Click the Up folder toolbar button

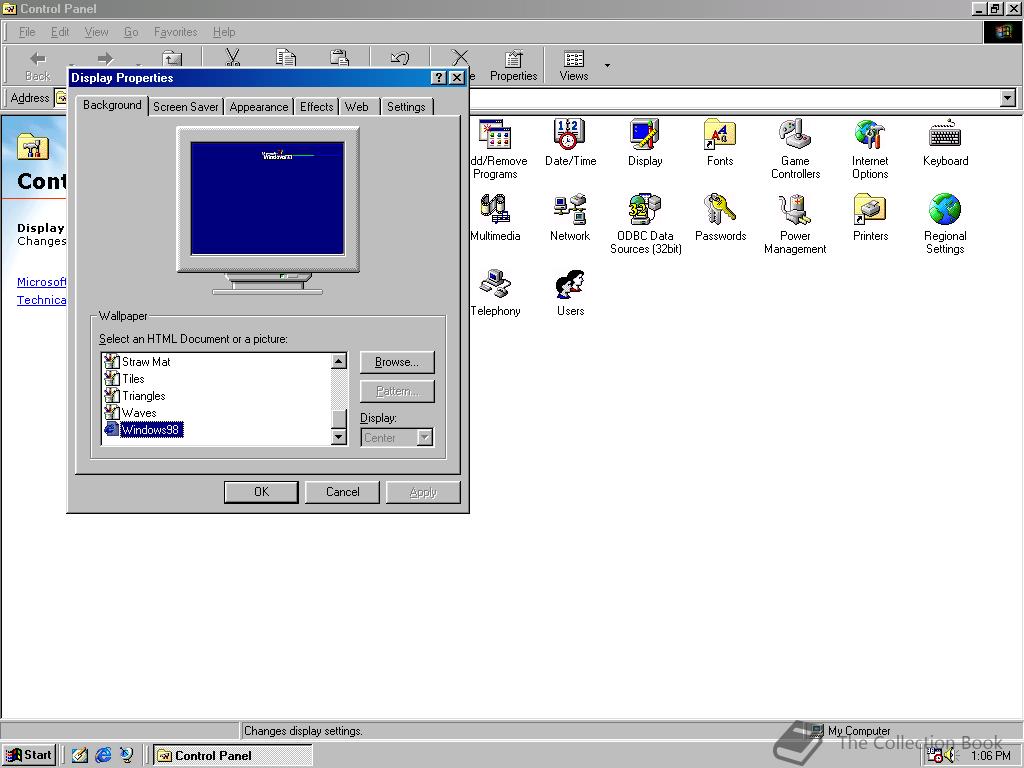point(172,59)
